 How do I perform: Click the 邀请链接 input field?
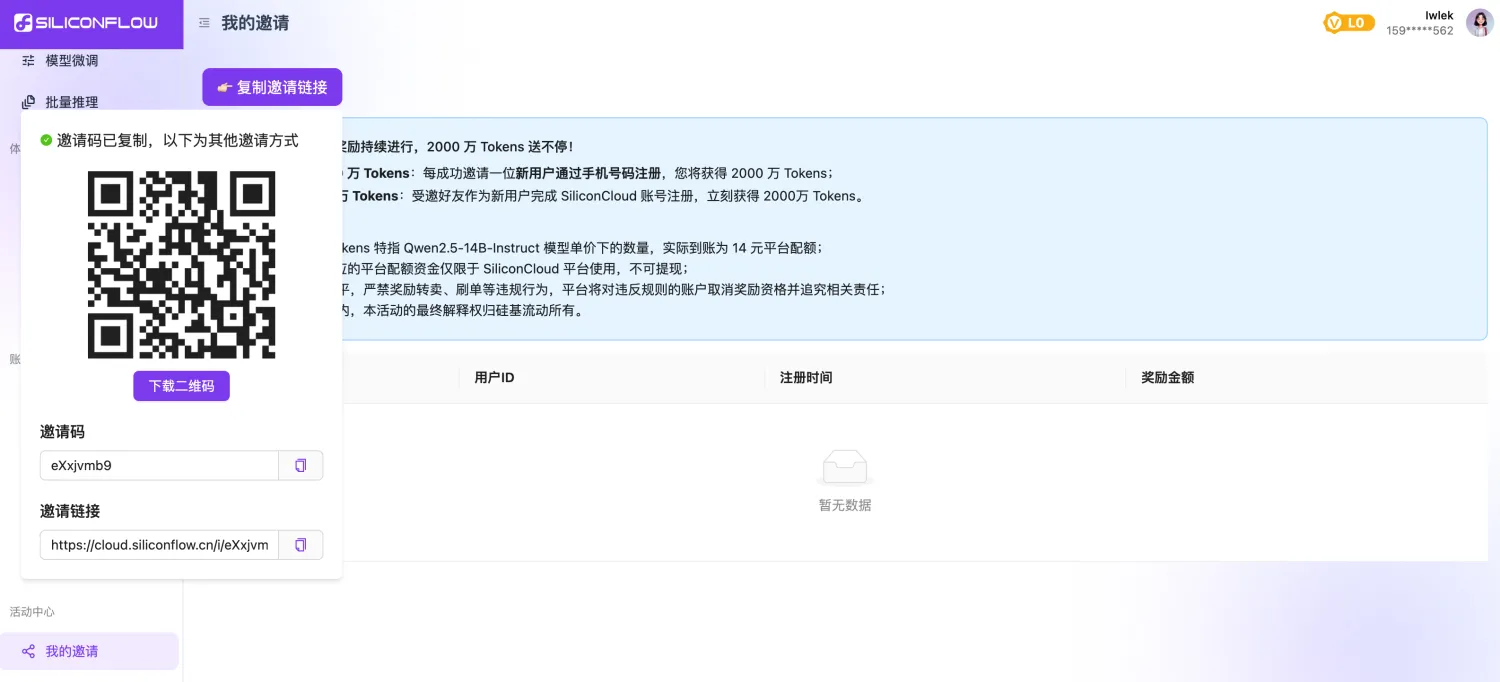159,545
